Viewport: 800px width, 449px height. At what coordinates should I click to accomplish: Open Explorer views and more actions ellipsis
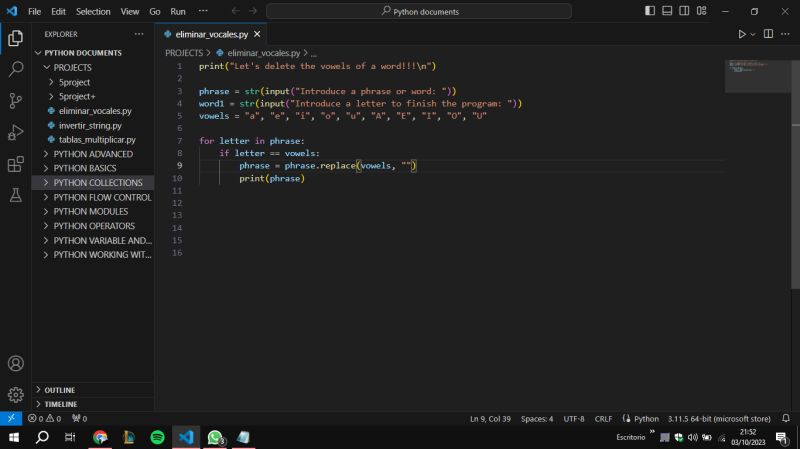tap(139, 34)
